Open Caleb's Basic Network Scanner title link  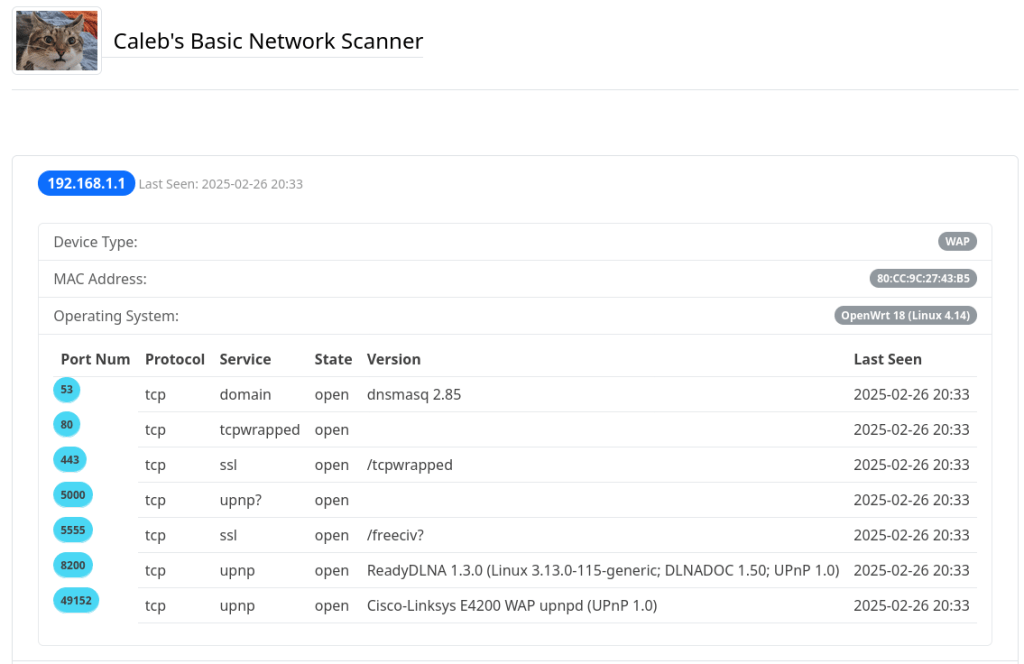click(268, 41)
